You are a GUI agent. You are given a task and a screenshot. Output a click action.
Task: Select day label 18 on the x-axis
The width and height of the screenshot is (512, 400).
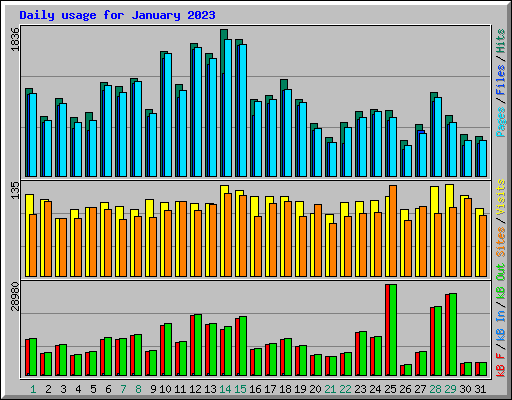(285, 389)
